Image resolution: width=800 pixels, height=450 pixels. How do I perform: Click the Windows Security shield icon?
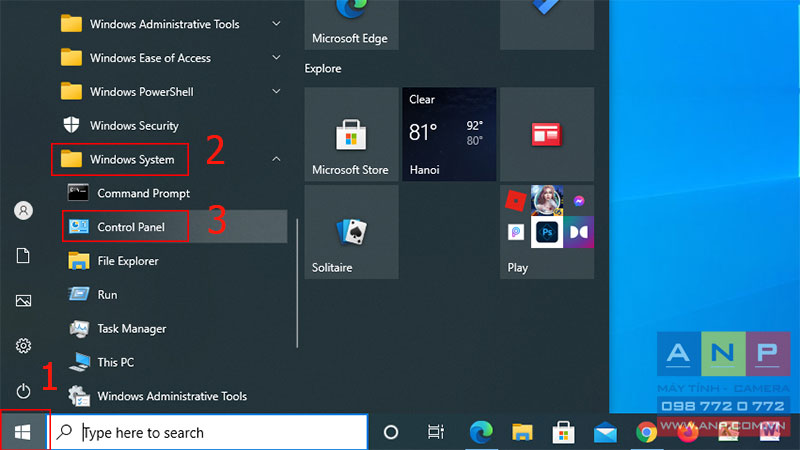(71, 124)
